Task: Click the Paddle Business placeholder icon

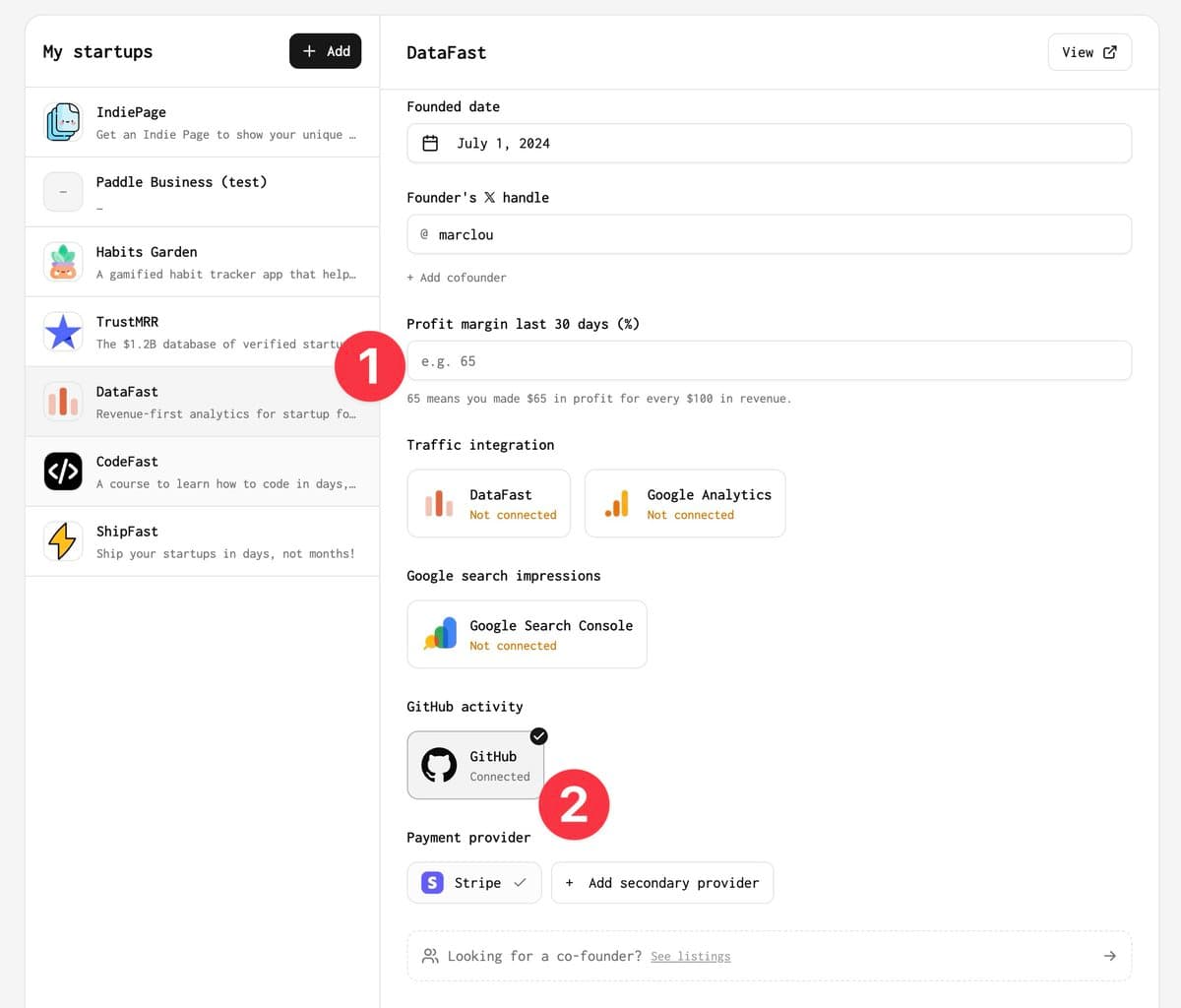Action: pyautogui.click(x=63, y=192)
